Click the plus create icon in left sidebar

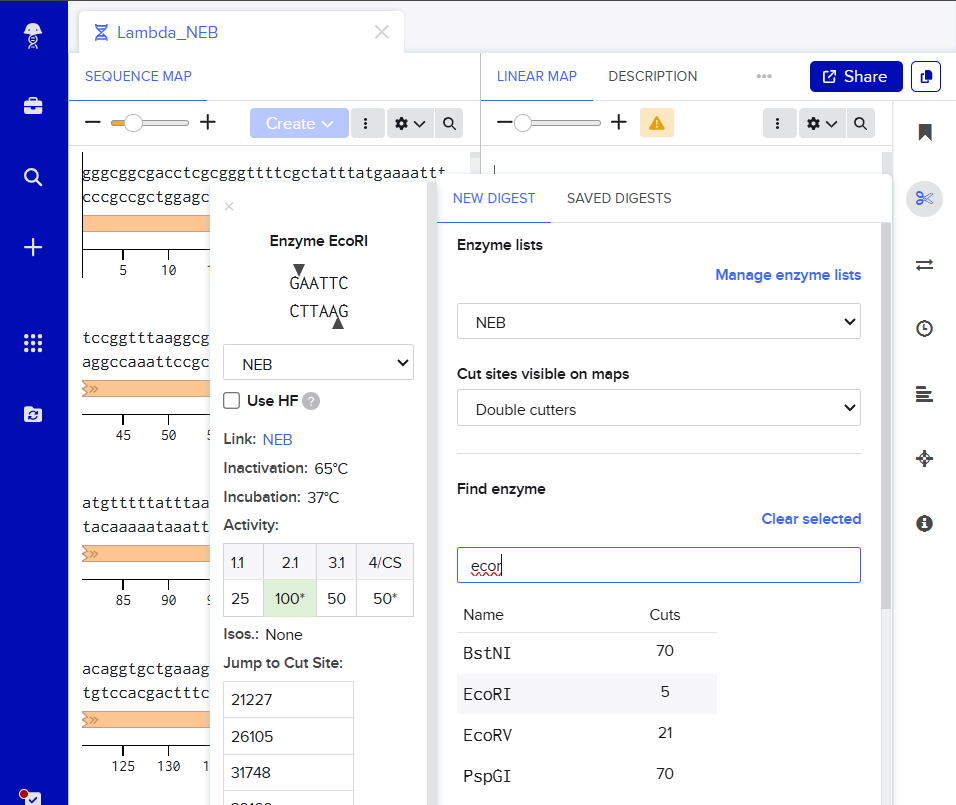[x=33, y=247]
